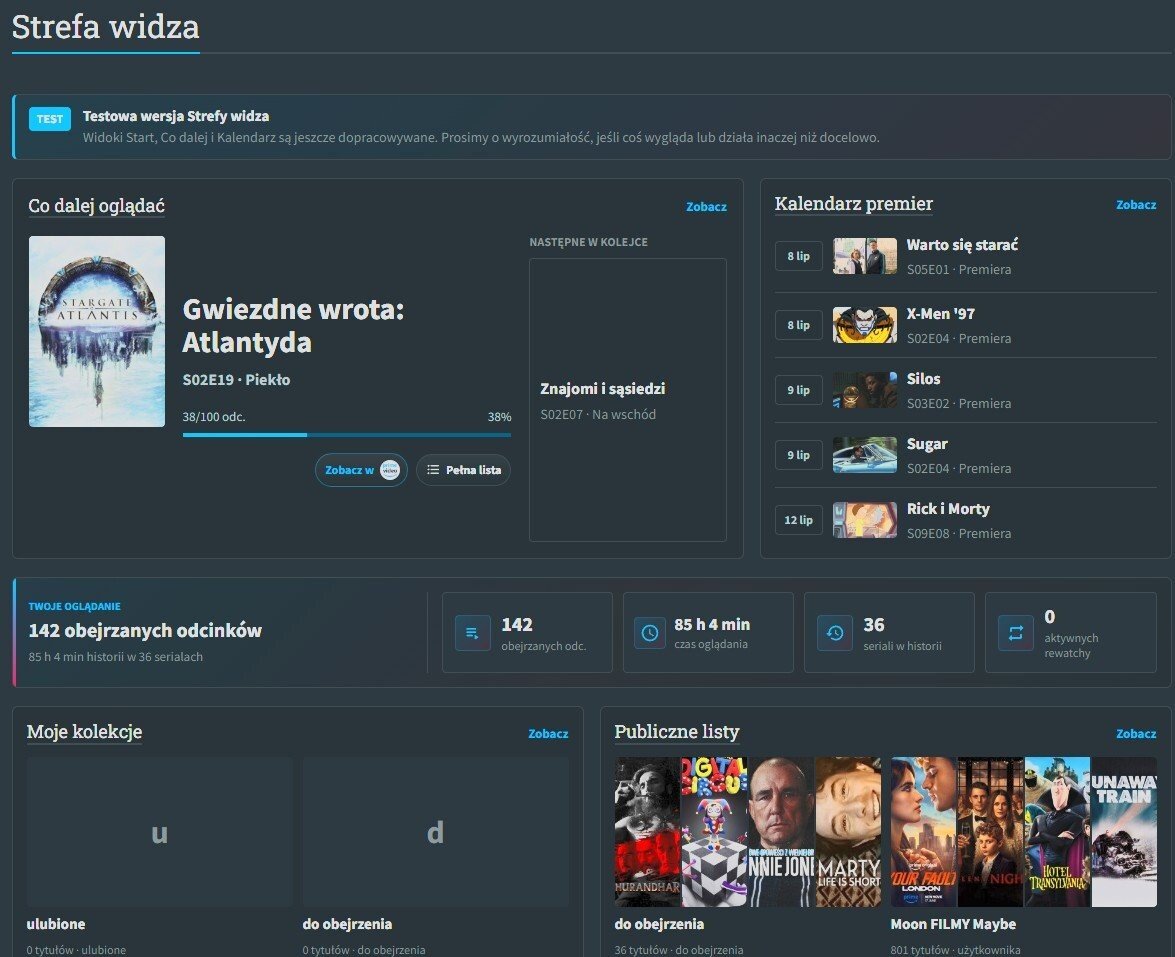Open Zobacz link in Co dalej oglądać
1175x957 pixels.
point(706,207)
